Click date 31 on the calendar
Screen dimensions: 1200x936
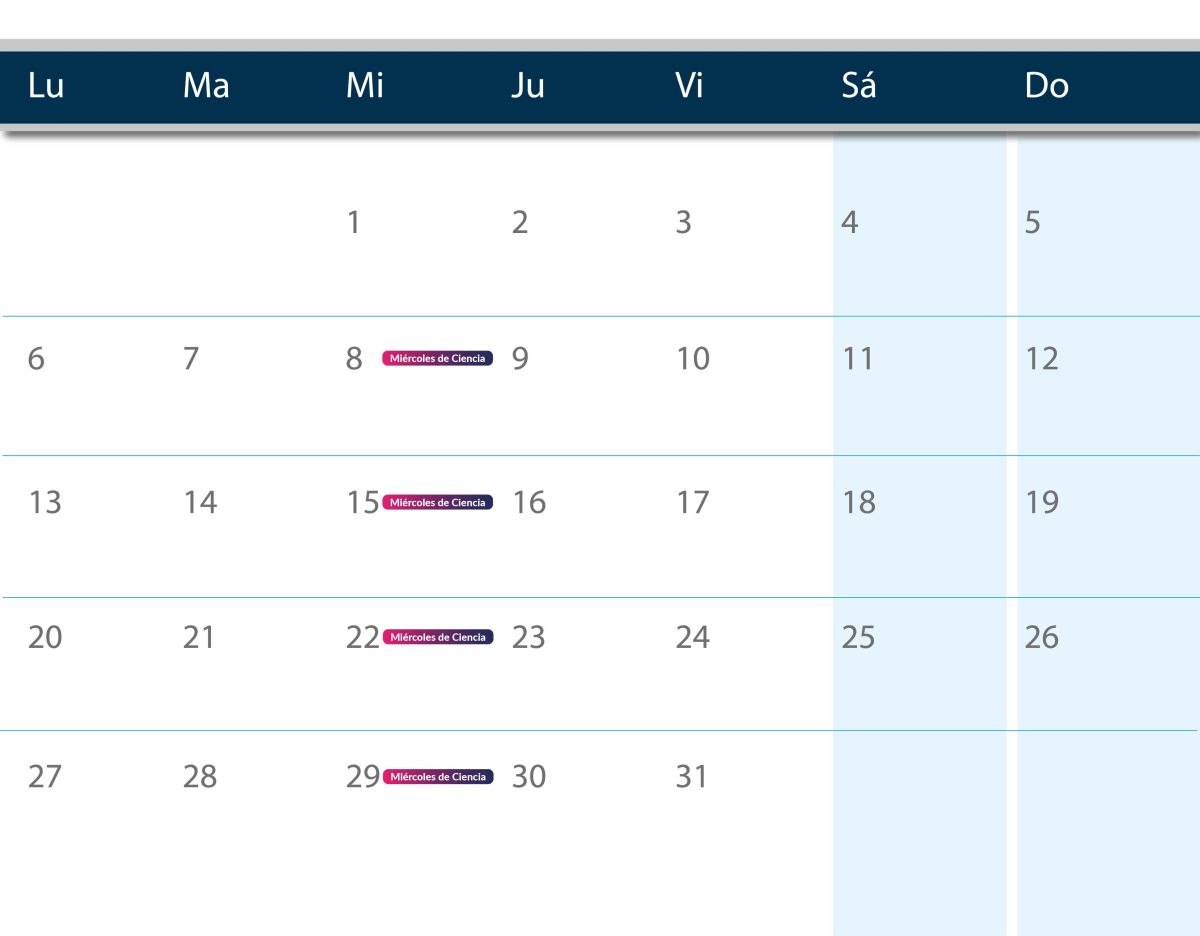pyautogui.click(x=691, y=777)
